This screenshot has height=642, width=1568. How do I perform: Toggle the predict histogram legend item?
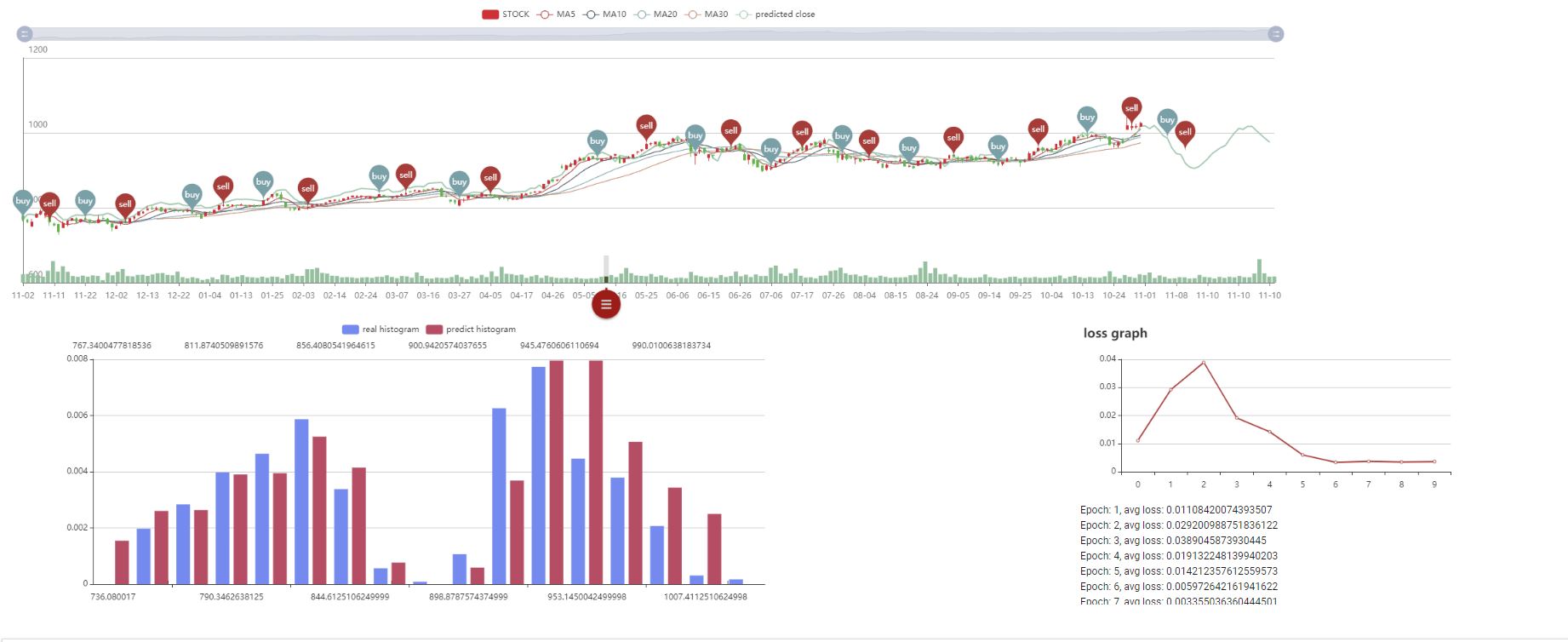point(471,330)
